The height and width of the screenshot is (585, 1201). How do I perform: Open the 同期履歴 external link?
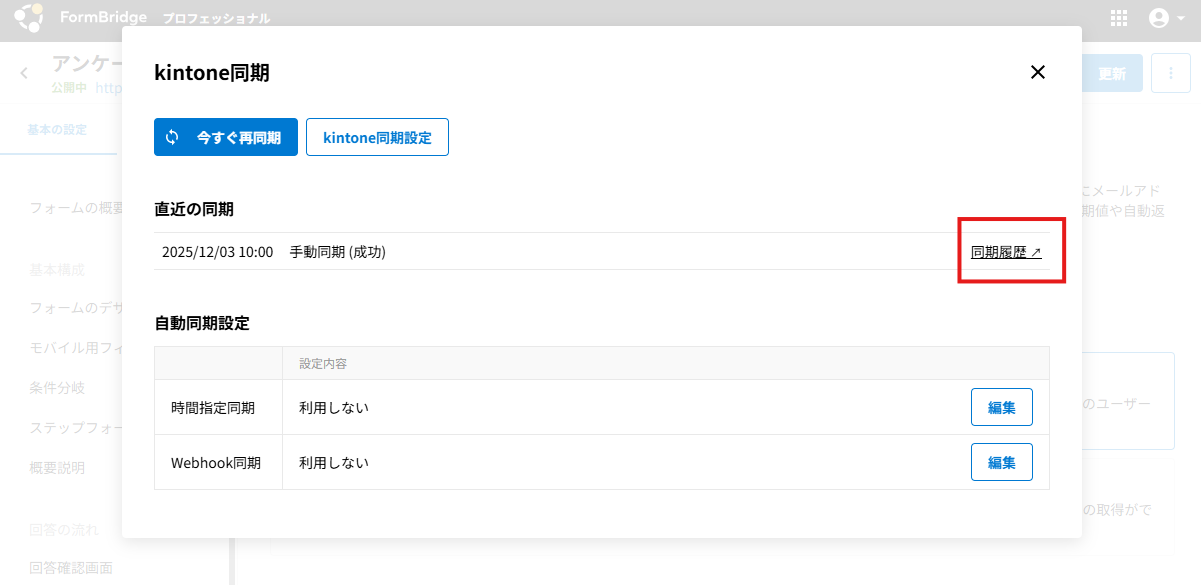pos(1006,252)
